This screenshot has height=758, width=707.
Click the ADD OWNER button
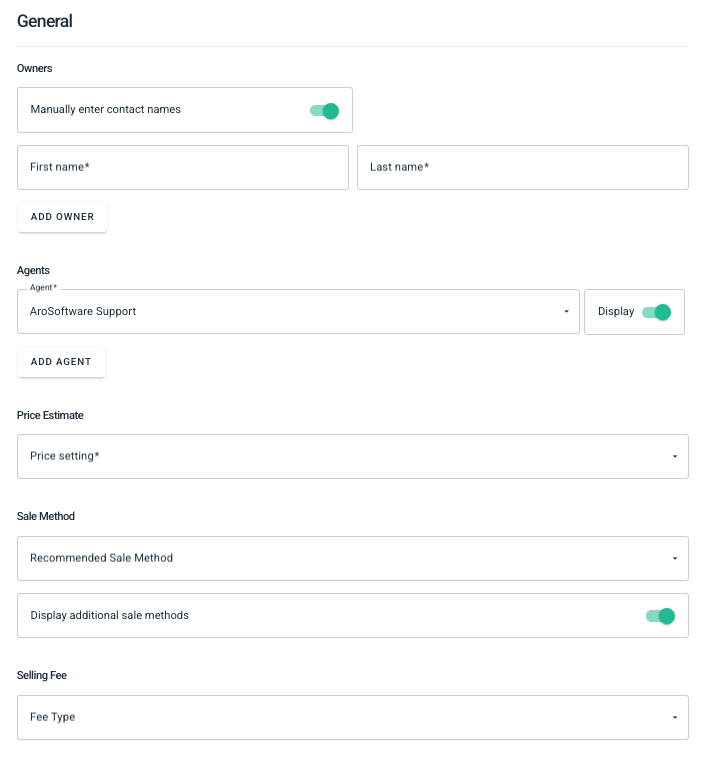(x=62, y=217)
